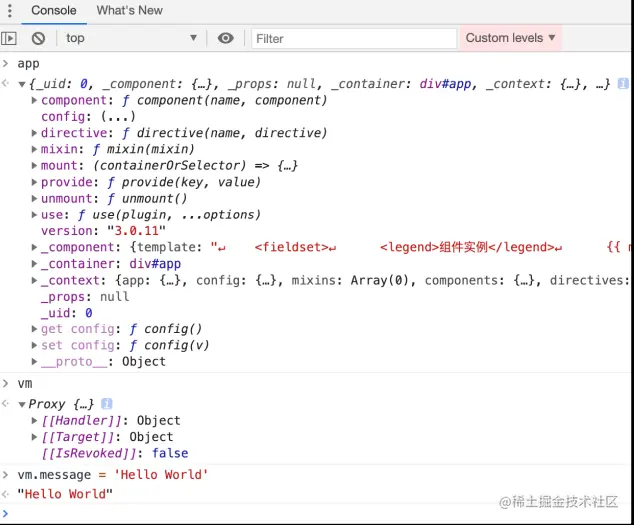This screenshot has width=634, height=525.
Task: Open the DevTools drawer three-dot menu
Action: [10, 11]
